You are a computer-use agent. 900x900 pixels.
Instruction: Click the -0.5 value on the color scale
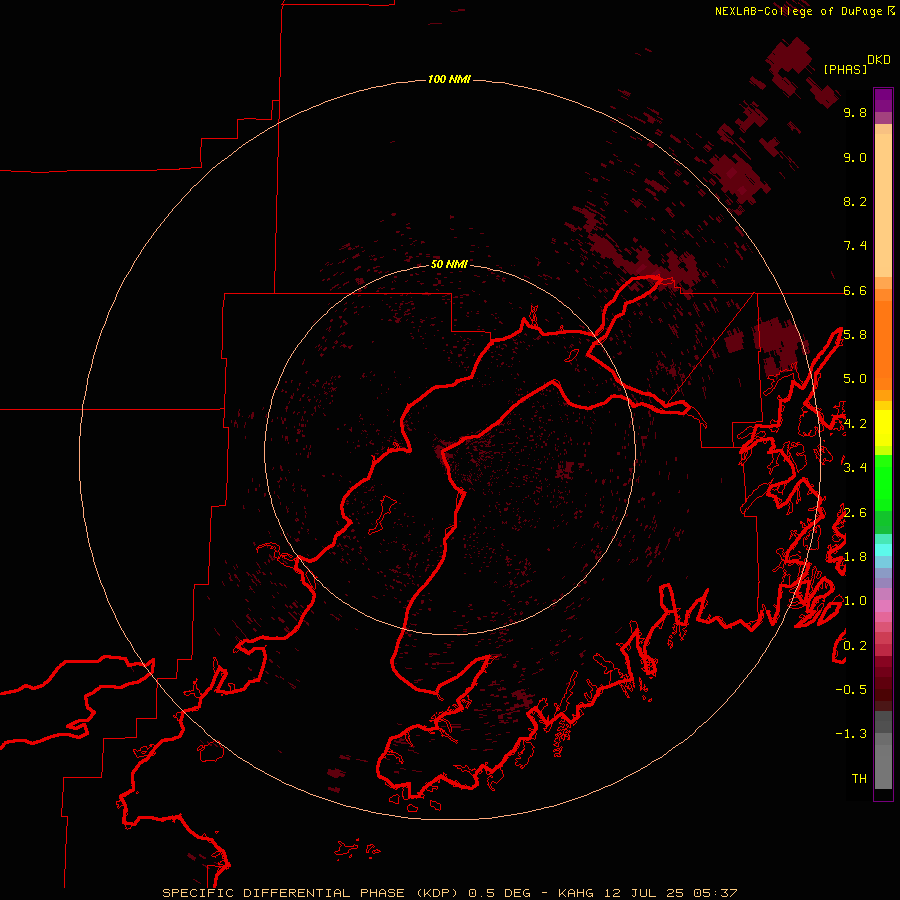(x=851, y=690)
